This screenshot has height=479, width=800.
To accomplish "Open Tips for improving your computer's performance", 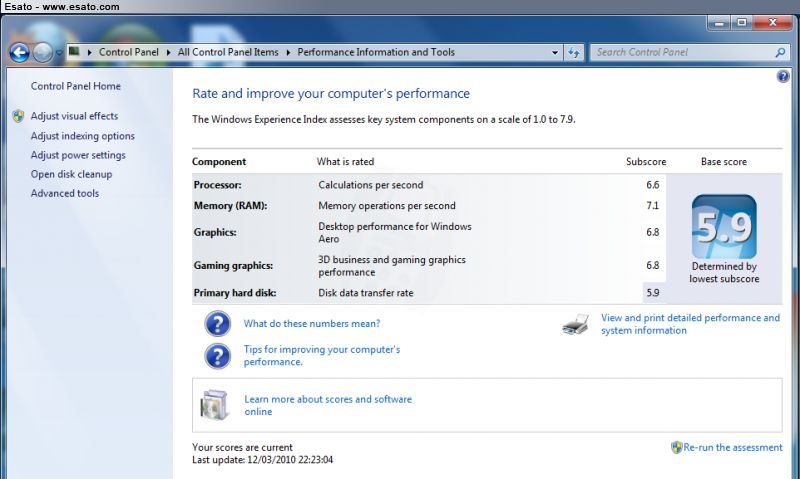I will [x=321, y=356].
